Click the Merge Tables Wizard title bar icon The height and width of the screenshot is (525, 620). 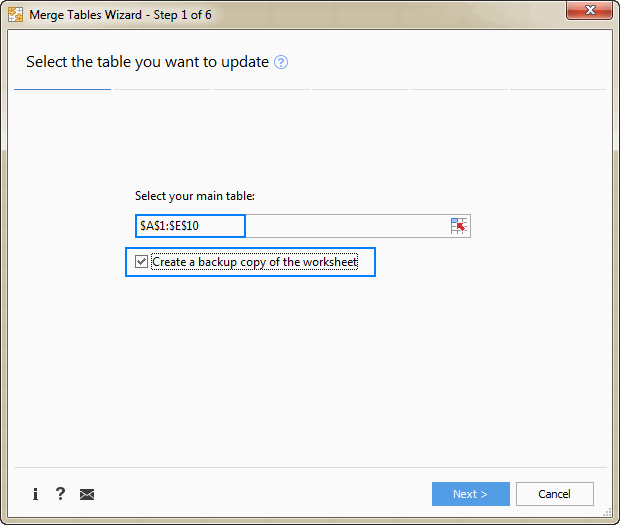[x=16, y=14]
